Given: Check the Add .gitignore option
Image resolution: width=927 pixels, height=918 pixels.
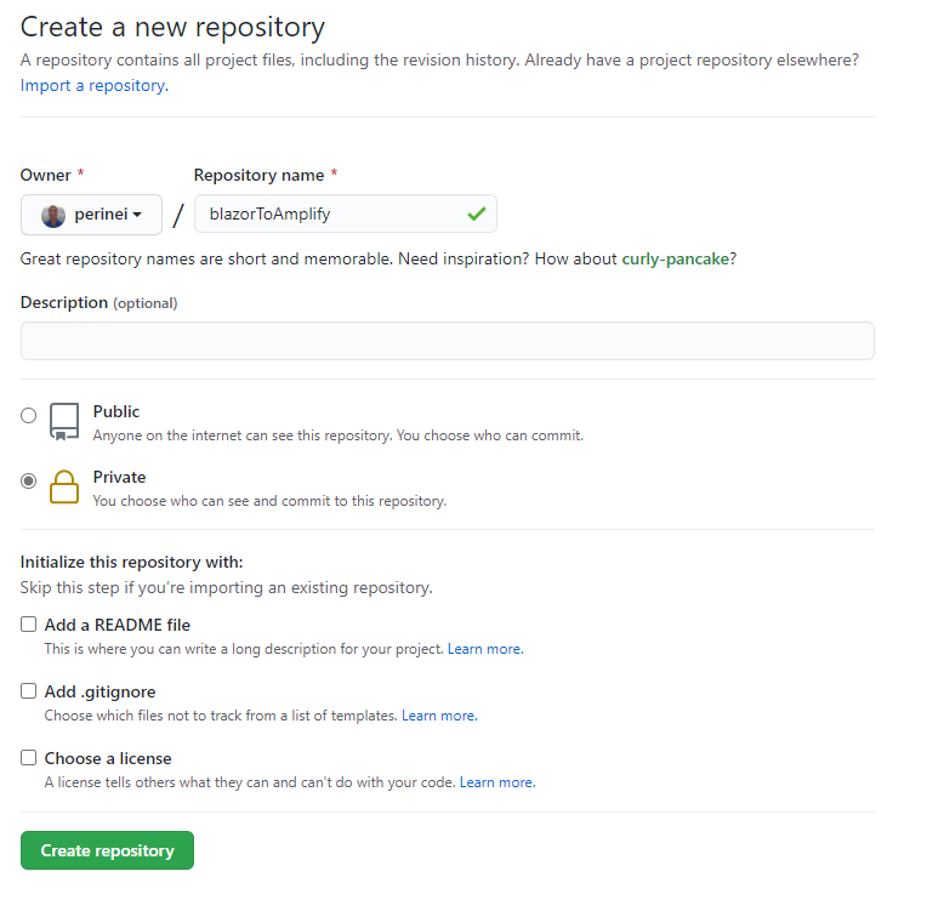Looking at the screenshot, I should [x=28, y=691].
